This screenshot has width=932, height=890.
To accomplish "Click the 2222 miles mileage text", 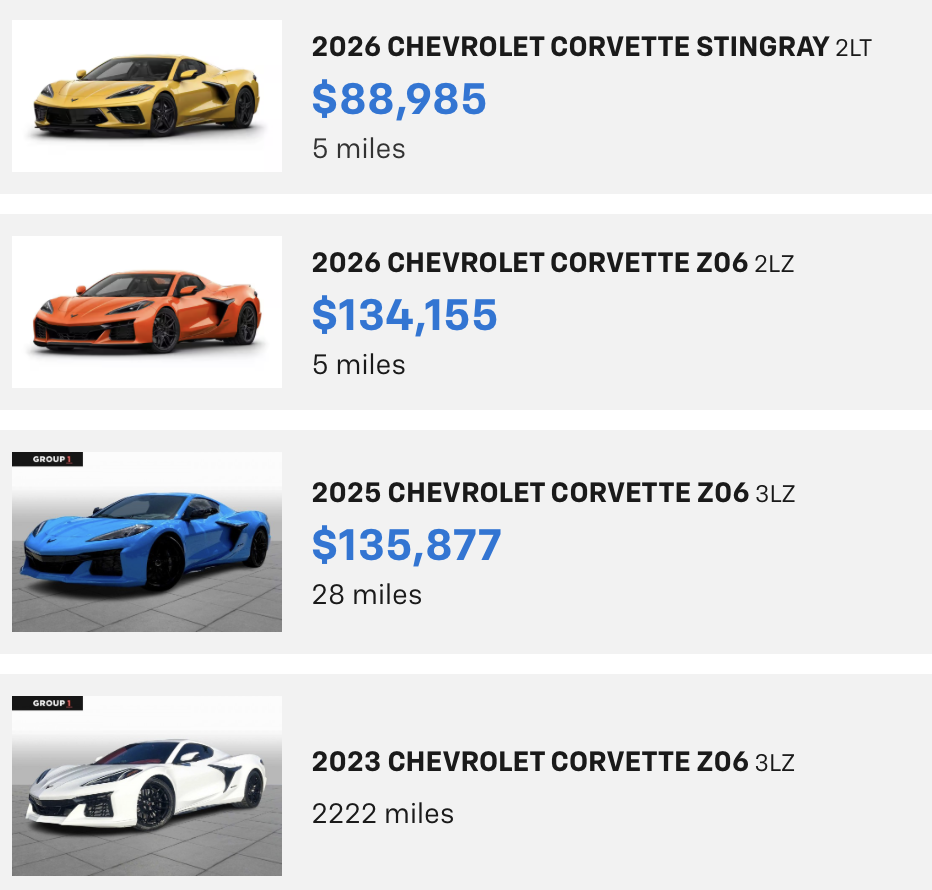I will click(x=383, y=814).
